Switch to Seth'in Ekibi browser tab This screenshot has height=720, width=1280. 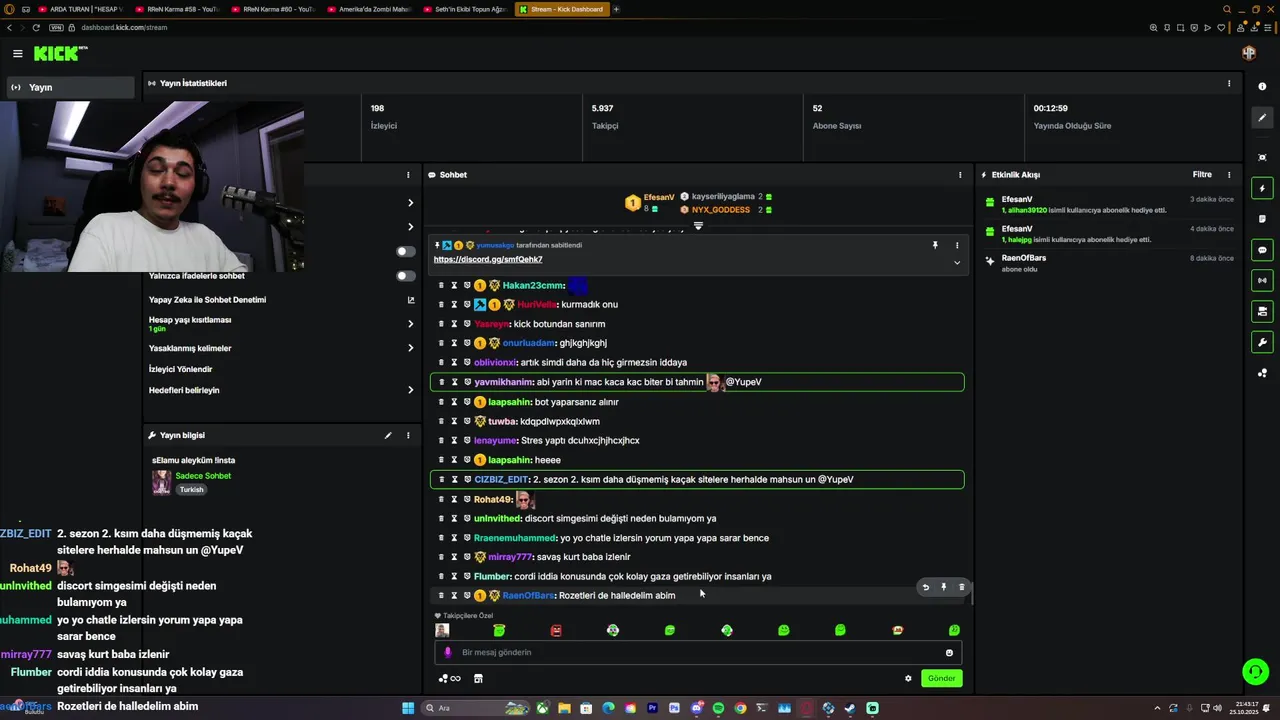465,9
